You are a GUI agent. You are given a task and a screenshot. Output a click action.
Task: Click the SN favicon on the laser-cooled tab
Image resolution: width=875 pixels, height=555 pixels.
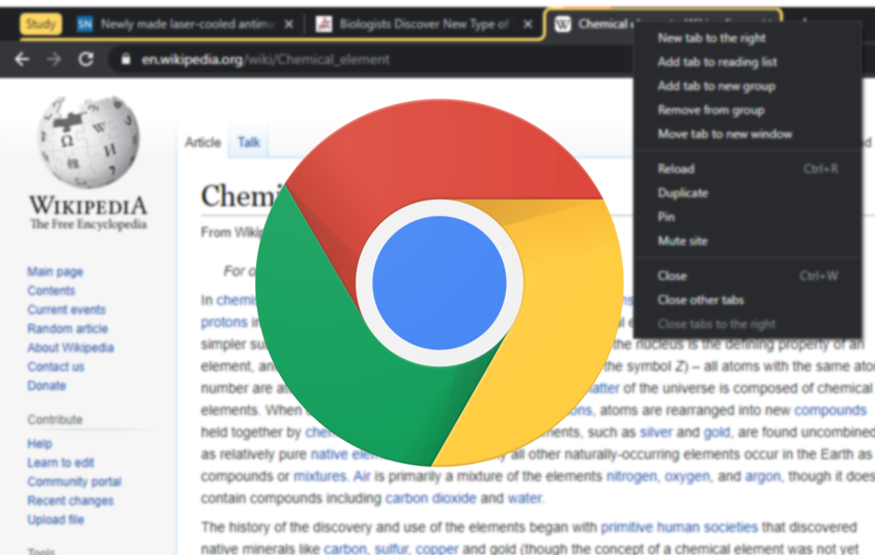click(85, 24)
